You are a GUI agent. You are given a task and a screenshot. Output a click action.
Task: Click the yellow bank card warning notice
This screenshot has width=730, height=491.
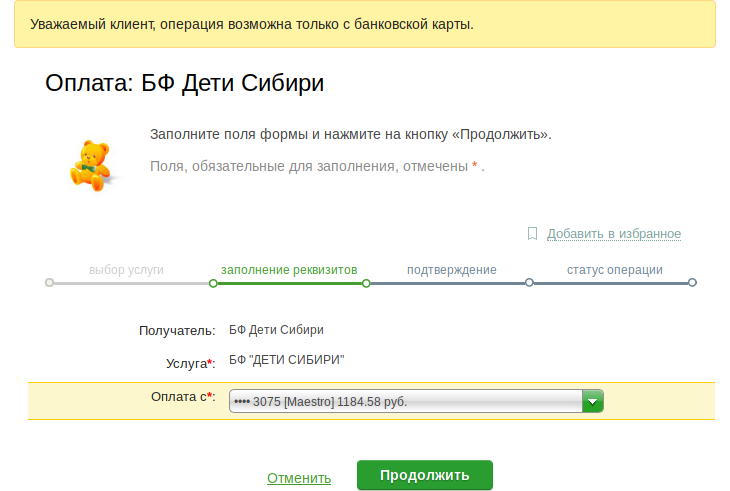coord(365,24)
